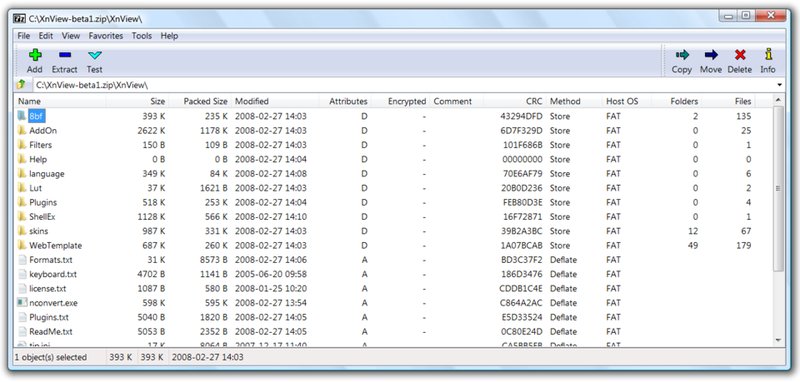Image resolution: width=800 pixels, height=382 pixels.
Task: Click the vertical scrollbar thumb
Action: pos(778,188)
